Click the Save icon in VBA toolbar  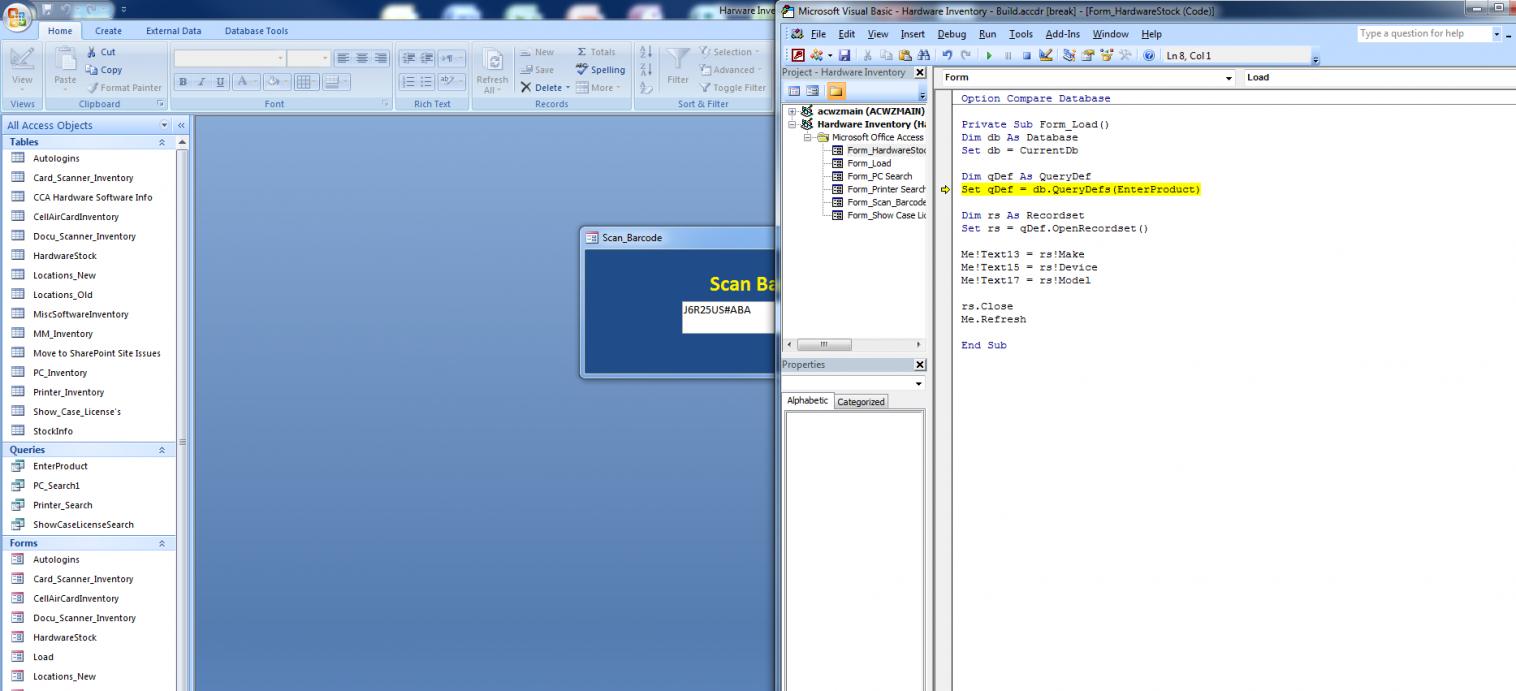[845, 56]
